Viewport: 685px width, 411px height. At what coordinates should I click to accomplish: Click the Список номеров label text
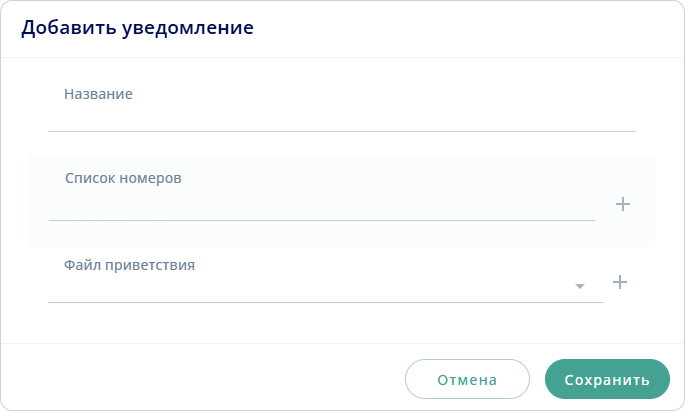123,178
